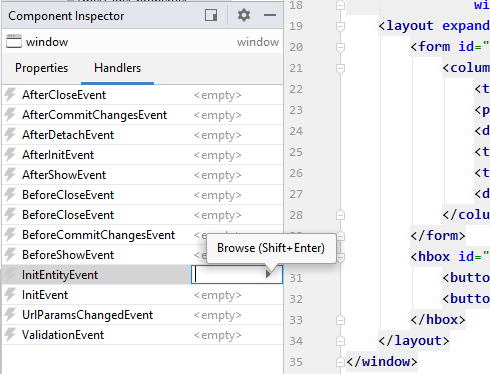490x374 pixels.
Task: Click the lightning icon beside AfterCommitChangesEvent
Action: point(10,115)
